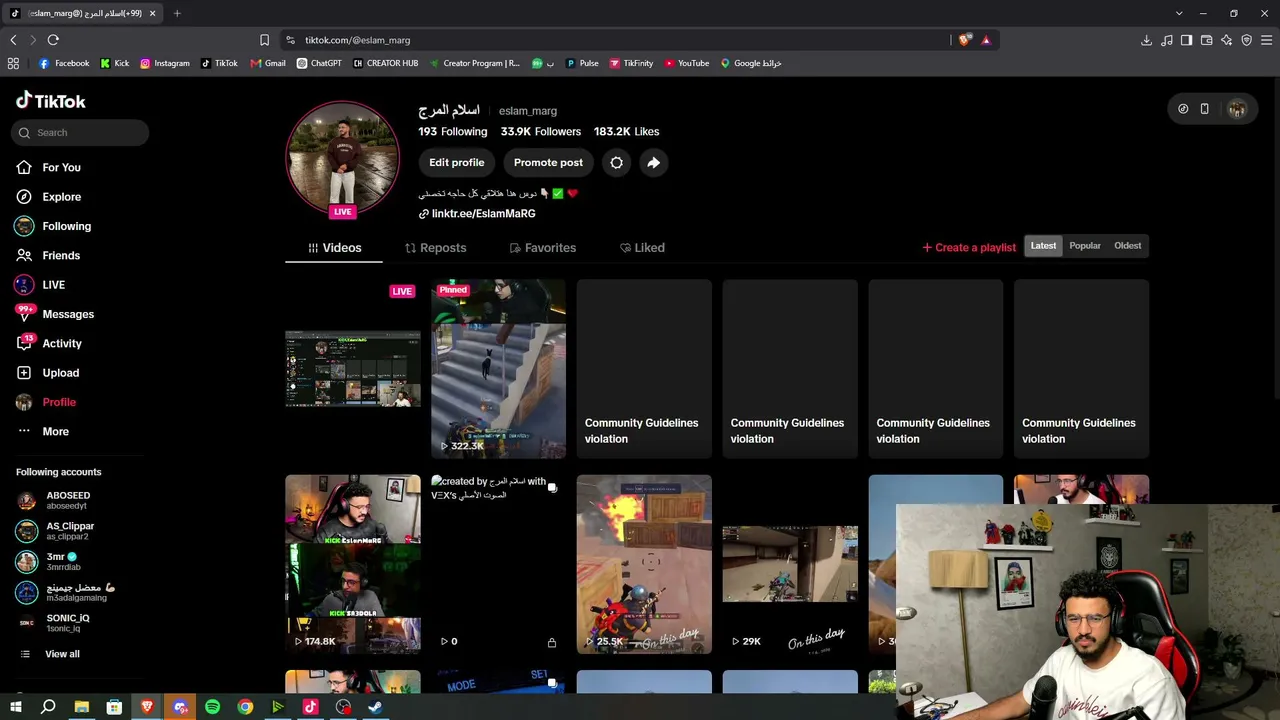This screenshot has height=720, width=1280.
Task: Open Spotify from the taskbar
Action: [x=212, y=707]
